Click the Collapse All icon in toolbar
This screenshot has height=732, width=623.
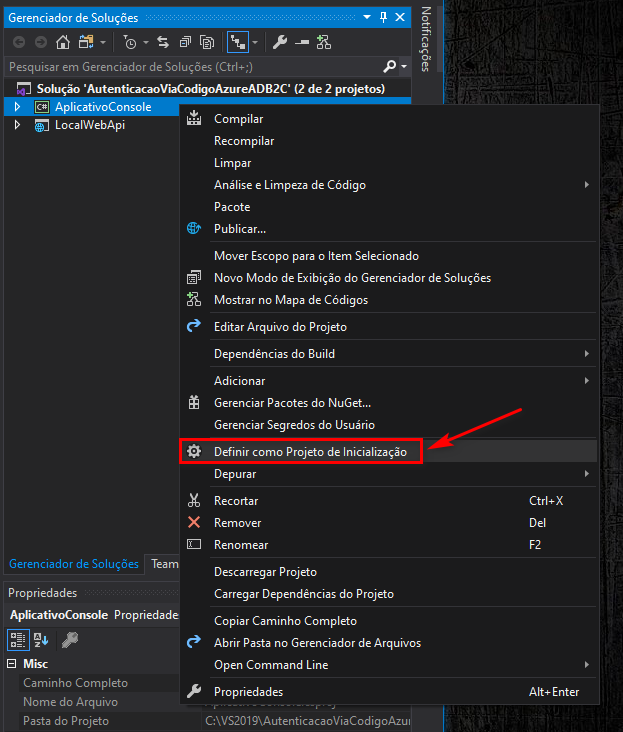click(185, 42)
